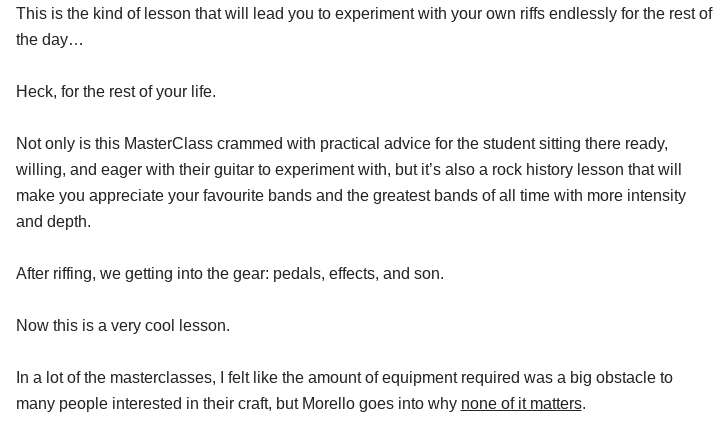Click the text 'the day…'

(50, 39)
